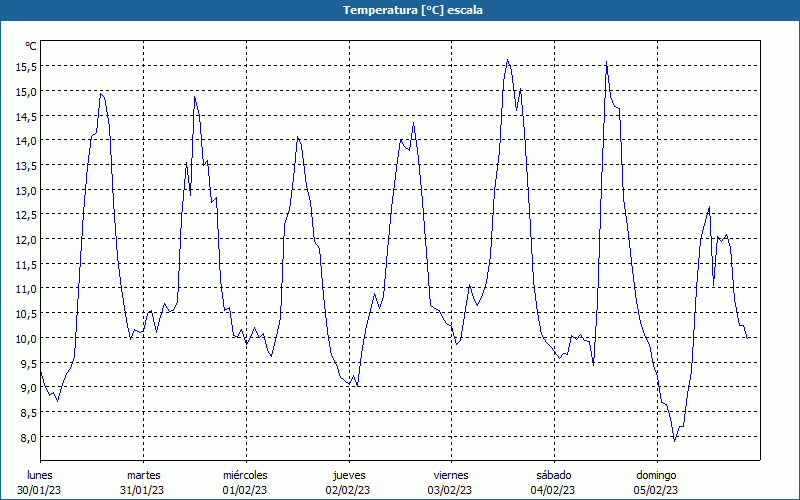Click the 9,0 y-axis label
This screenshot has width=800, height=500.
point(28,388)
